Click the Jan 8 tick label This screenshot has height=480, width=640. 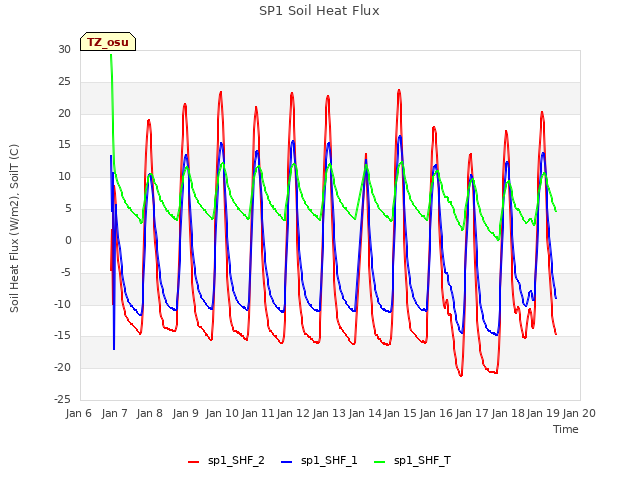pyautogui.click(x=150, y=413)
